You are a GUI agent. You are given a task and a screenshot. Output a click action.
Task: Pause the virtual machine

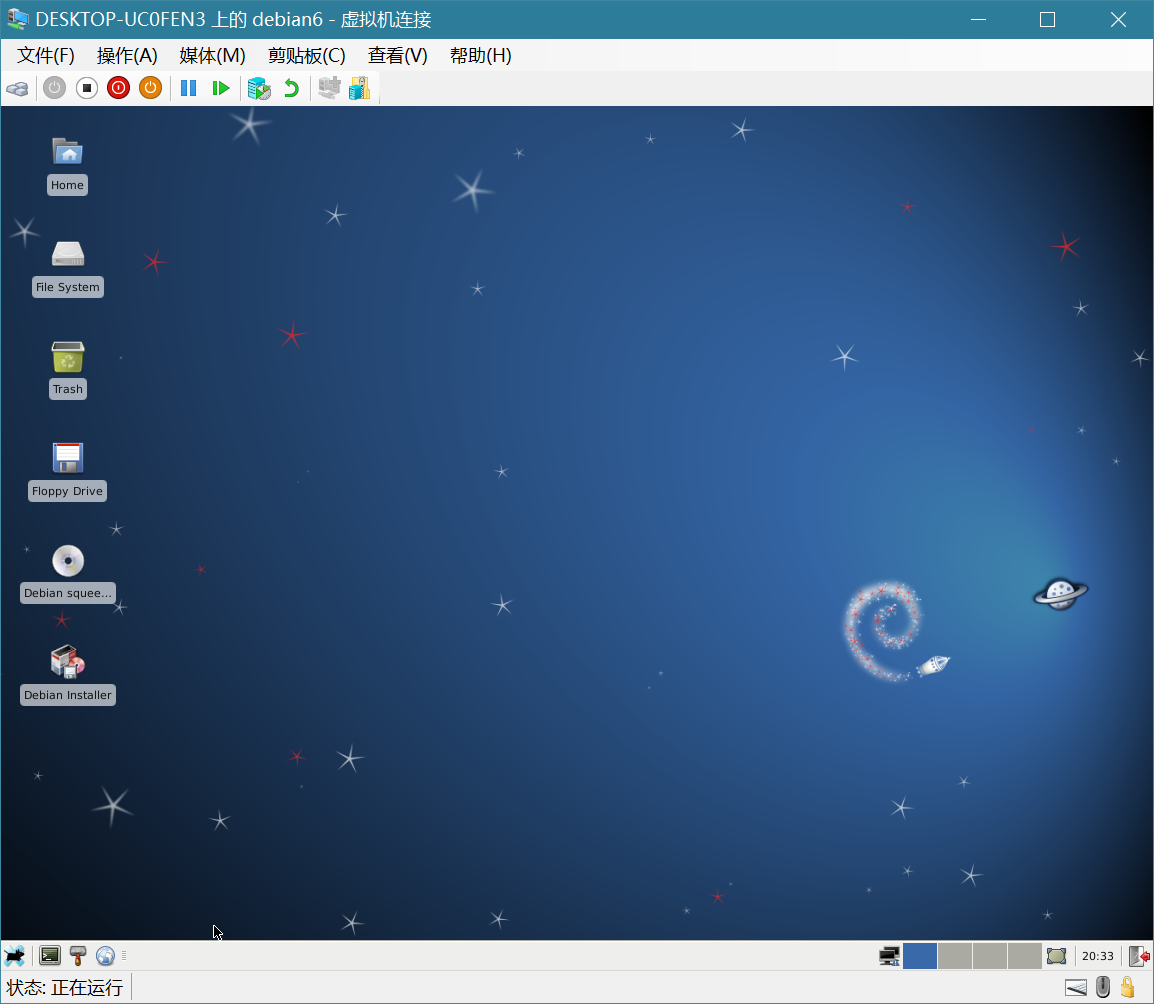pyautogui.click(x=188, y=88)
